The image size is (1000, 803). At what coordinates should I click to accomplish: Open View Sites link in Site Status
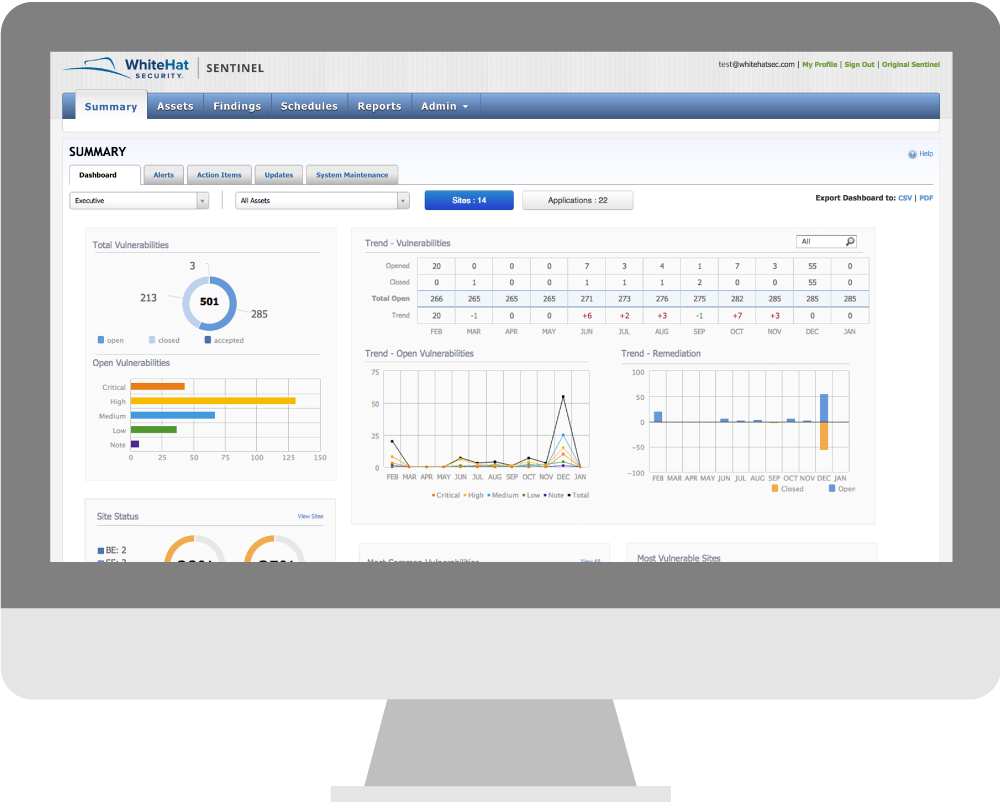tap(310, 516)
